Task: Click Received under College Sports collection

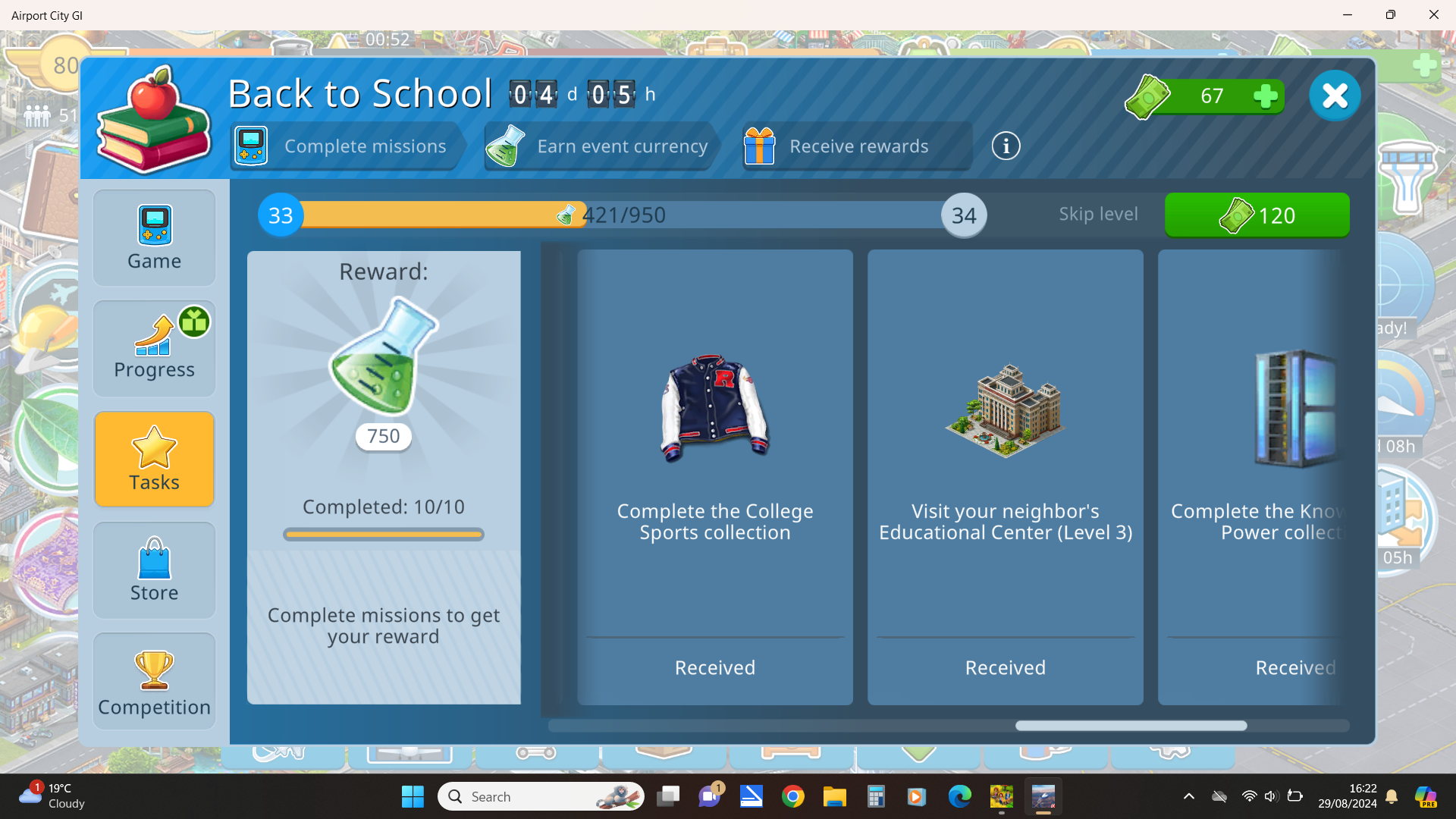Action: (715, 667)
